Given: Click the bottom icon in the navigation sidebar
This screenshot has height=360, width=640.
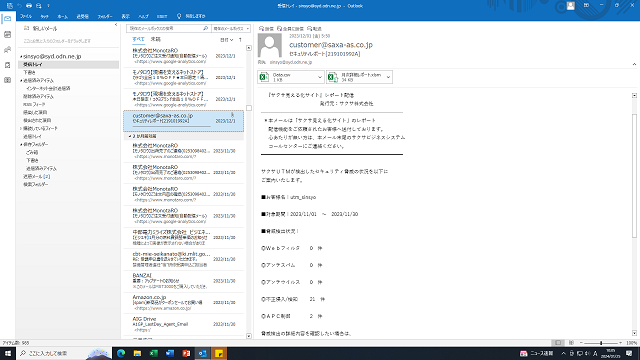Looking at the screenshot, I should (x=7, y=80).
